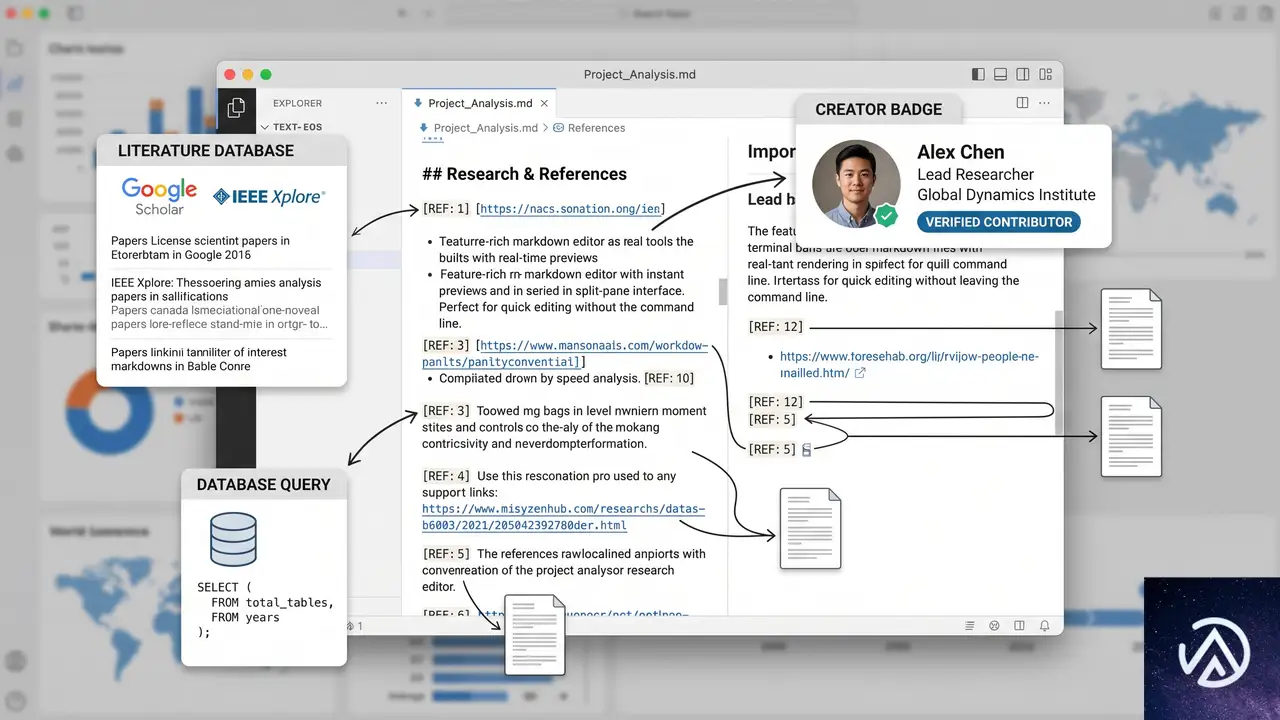The width and height of the screenshot is (1280, 720).
Task: Click the IEEE Xplore logo
Action: point(269,197)
